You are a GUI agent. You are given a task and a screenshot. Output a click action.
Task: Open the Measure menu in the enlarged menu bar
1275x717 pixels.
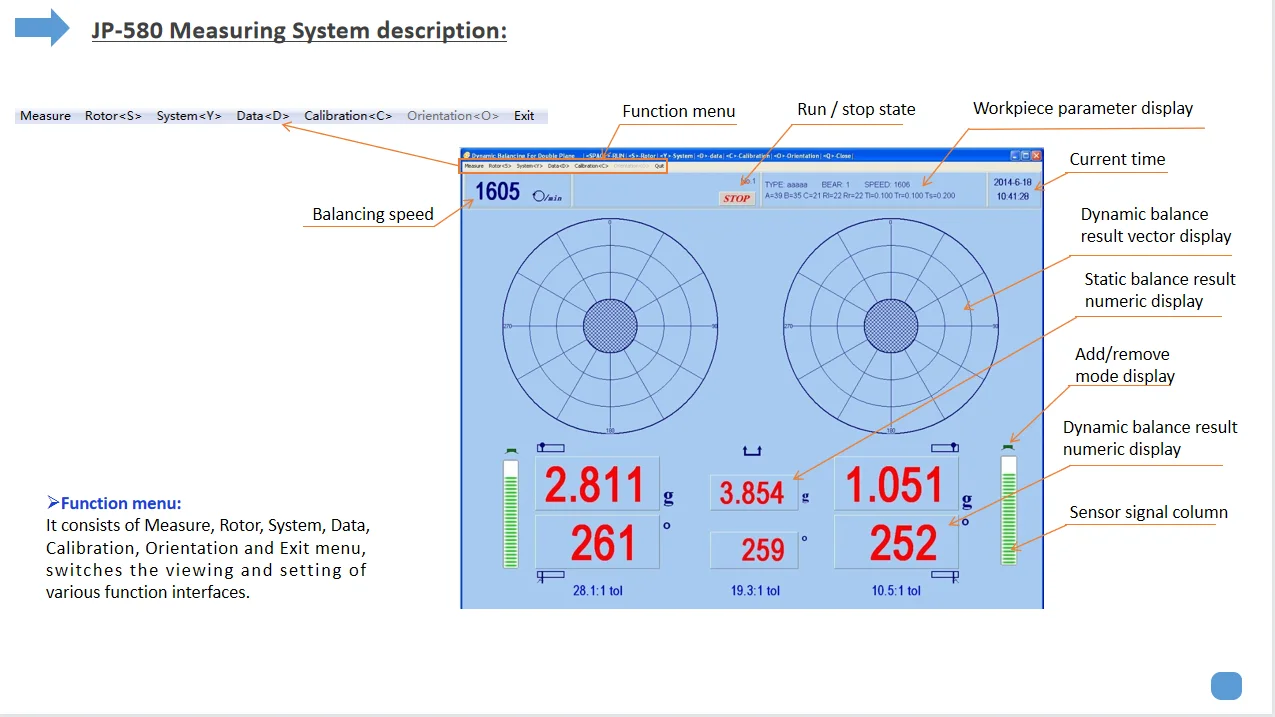coord(45,116)
